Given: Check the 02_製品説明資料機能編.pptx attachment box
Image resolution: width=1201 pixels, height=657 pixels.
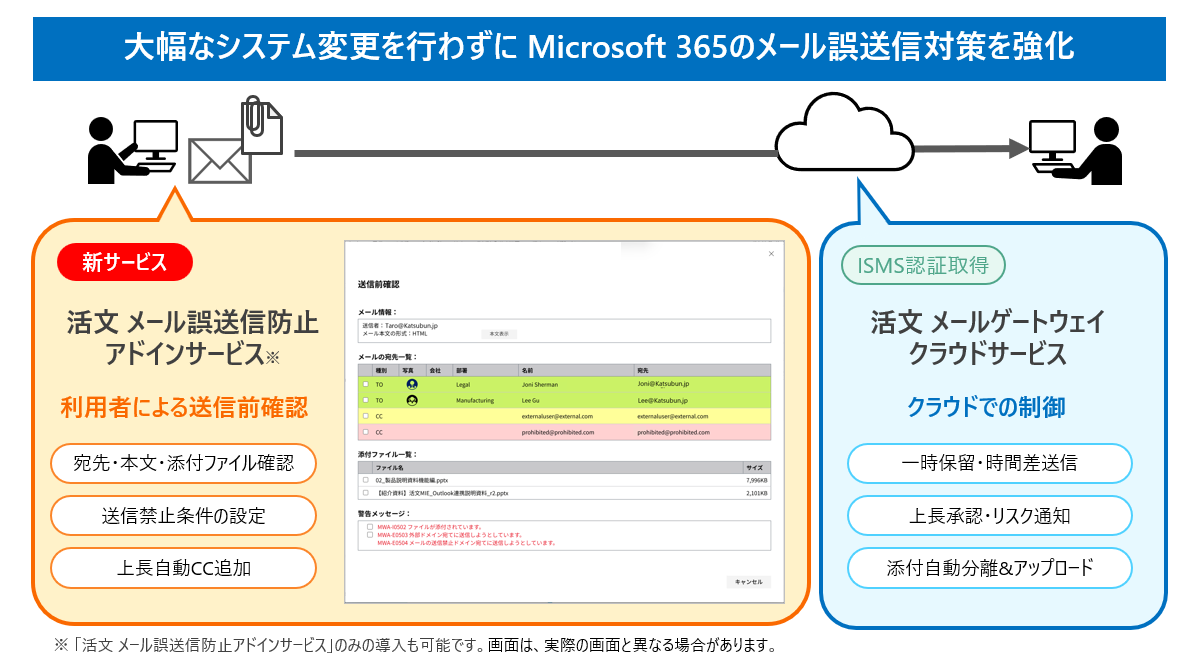Looking at the screenshot, I should [365, 480].
